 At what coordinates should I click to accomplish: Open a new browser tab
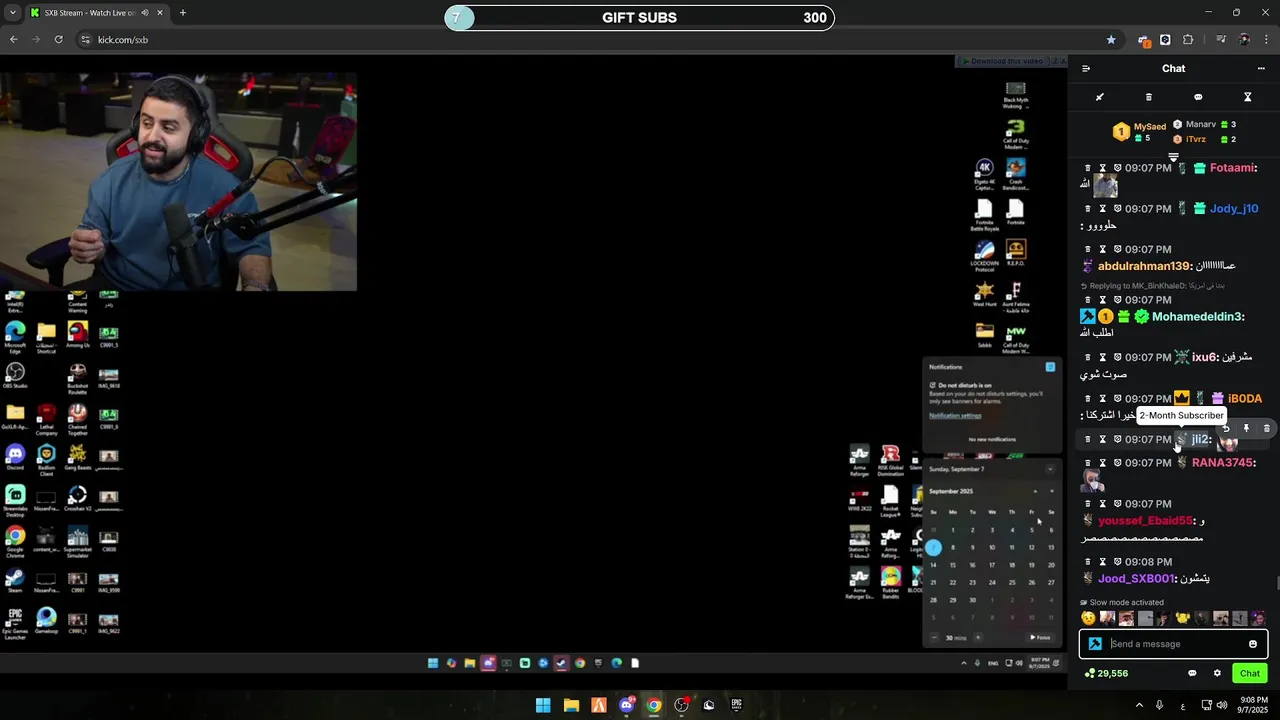click(183, 13)
